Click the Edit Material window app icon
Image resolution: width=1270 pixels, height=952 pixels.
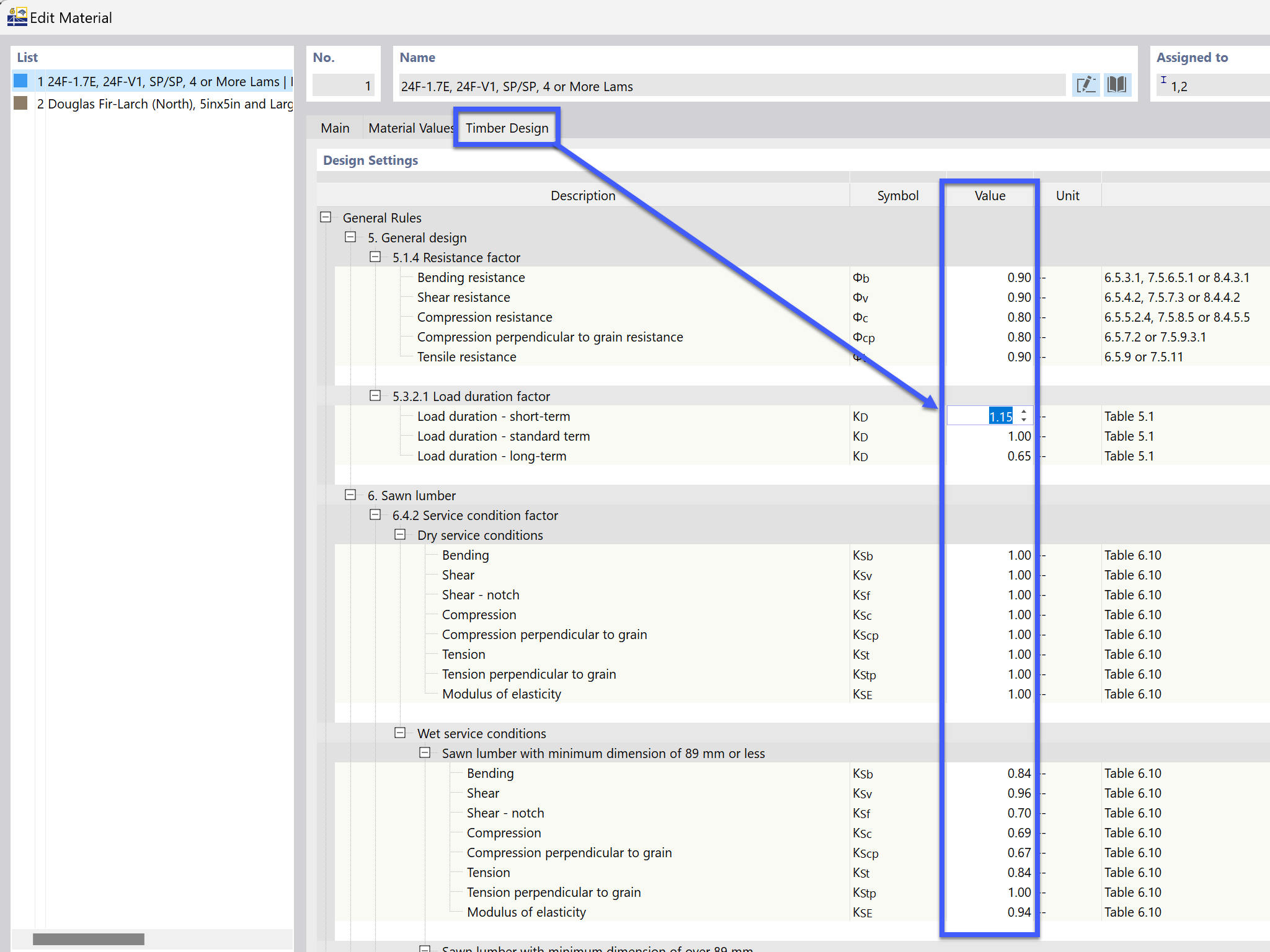pyautogui.click(x=17, y=17)
